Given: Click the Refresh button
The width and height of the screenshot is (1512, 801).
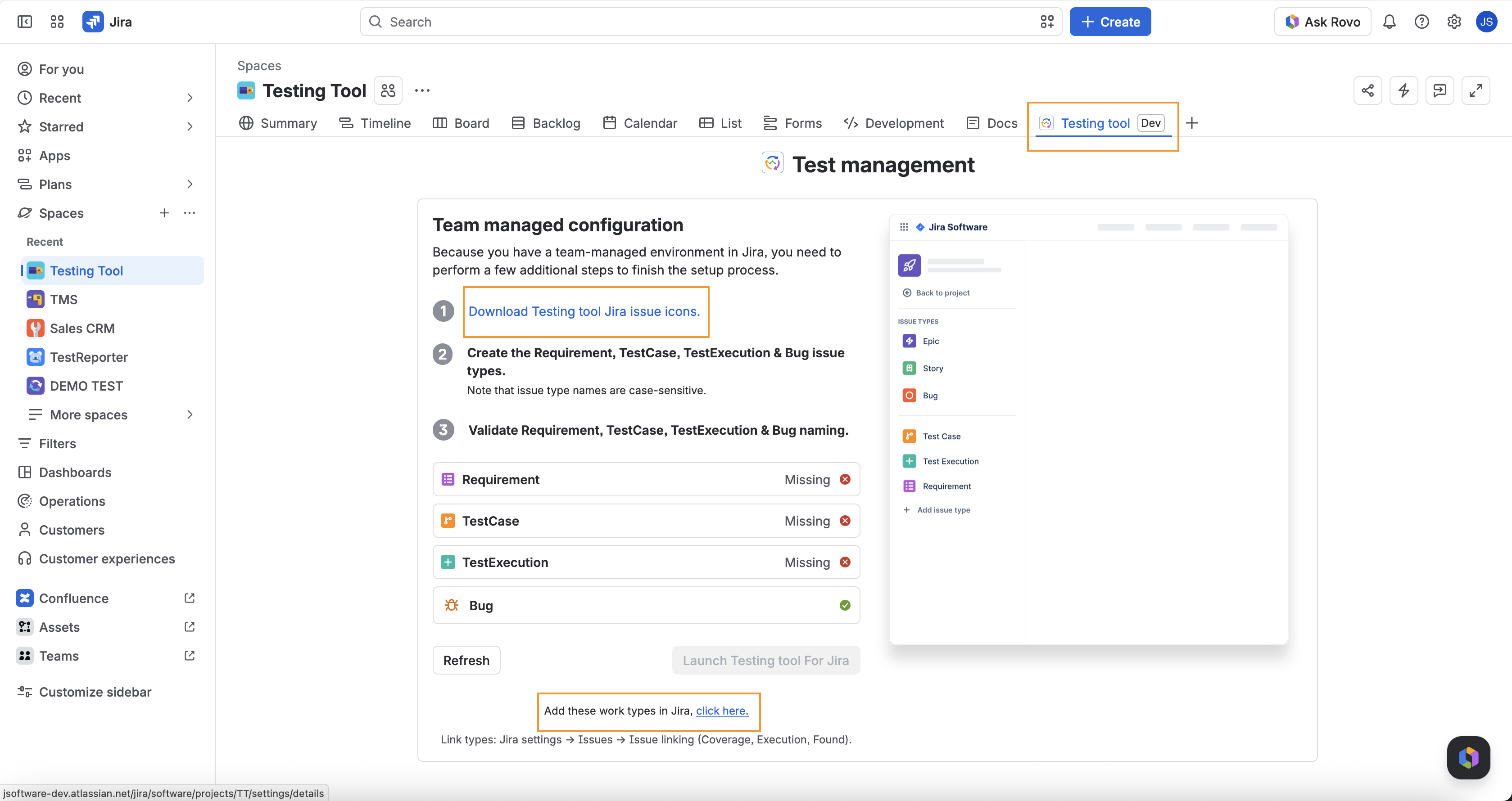Looking at the screenshot, I should 466,660.
